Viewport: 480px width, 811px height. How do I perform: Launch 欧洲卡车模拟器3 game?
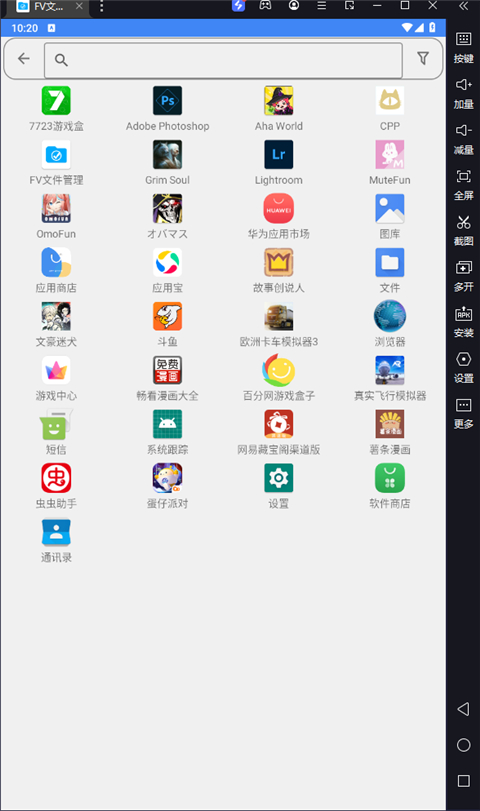point(278,316)
